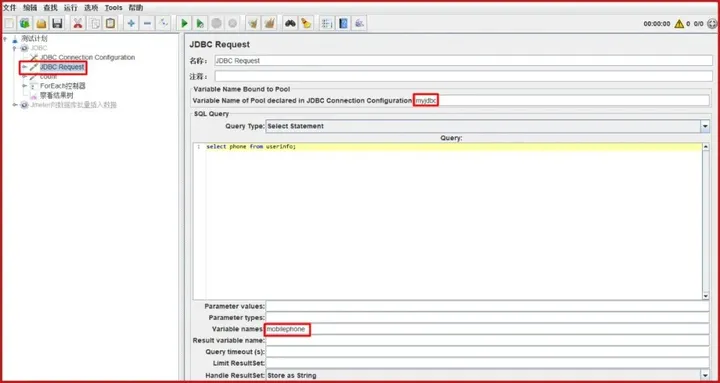Screen dimensions: 720x383
Task: Toggle the expander beside 测试计划
Action: pyautogui.click(x=5, y=39)
